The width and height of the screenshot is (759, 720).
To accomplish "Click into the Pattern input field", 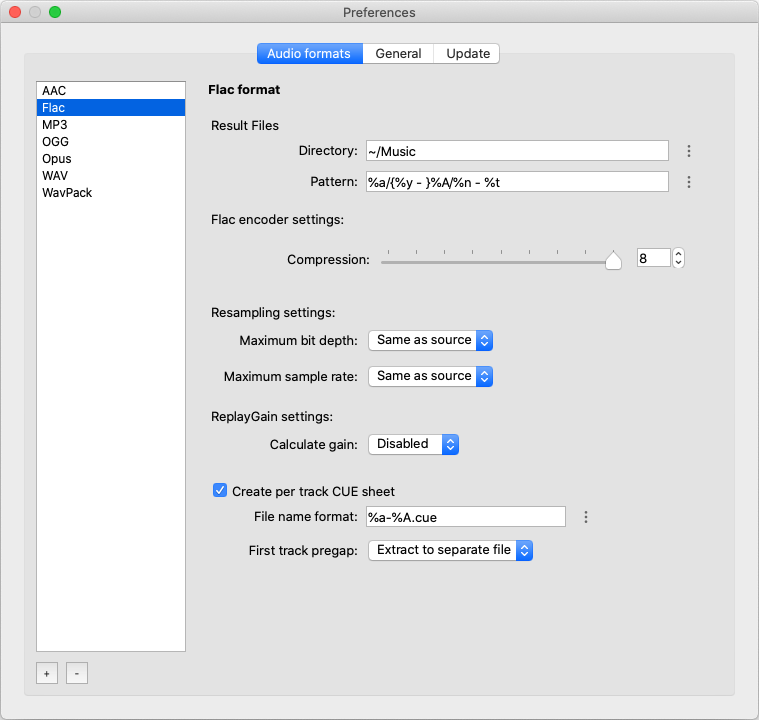I will click(x=516, y=182).
